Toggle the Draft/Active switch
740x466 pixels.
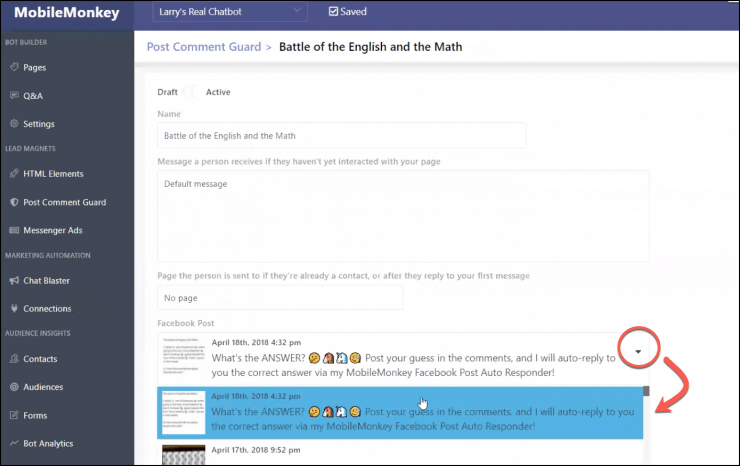tap(191, 92)
